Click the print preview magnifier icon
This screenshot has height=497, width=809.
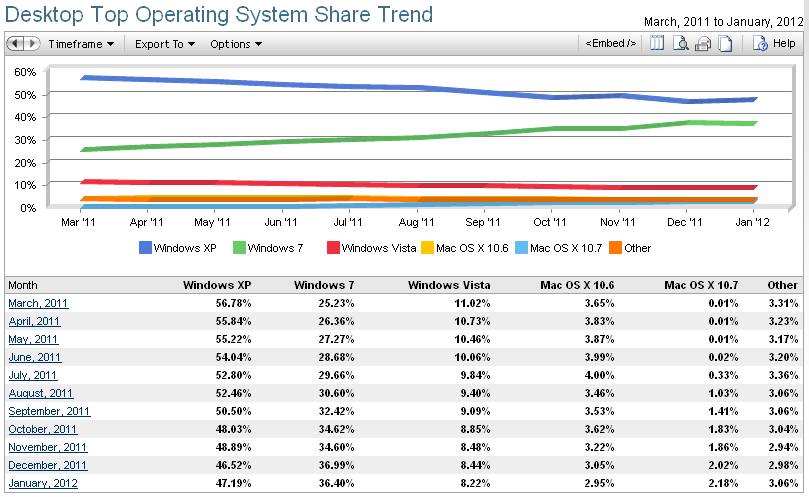(x=680, y=44)
